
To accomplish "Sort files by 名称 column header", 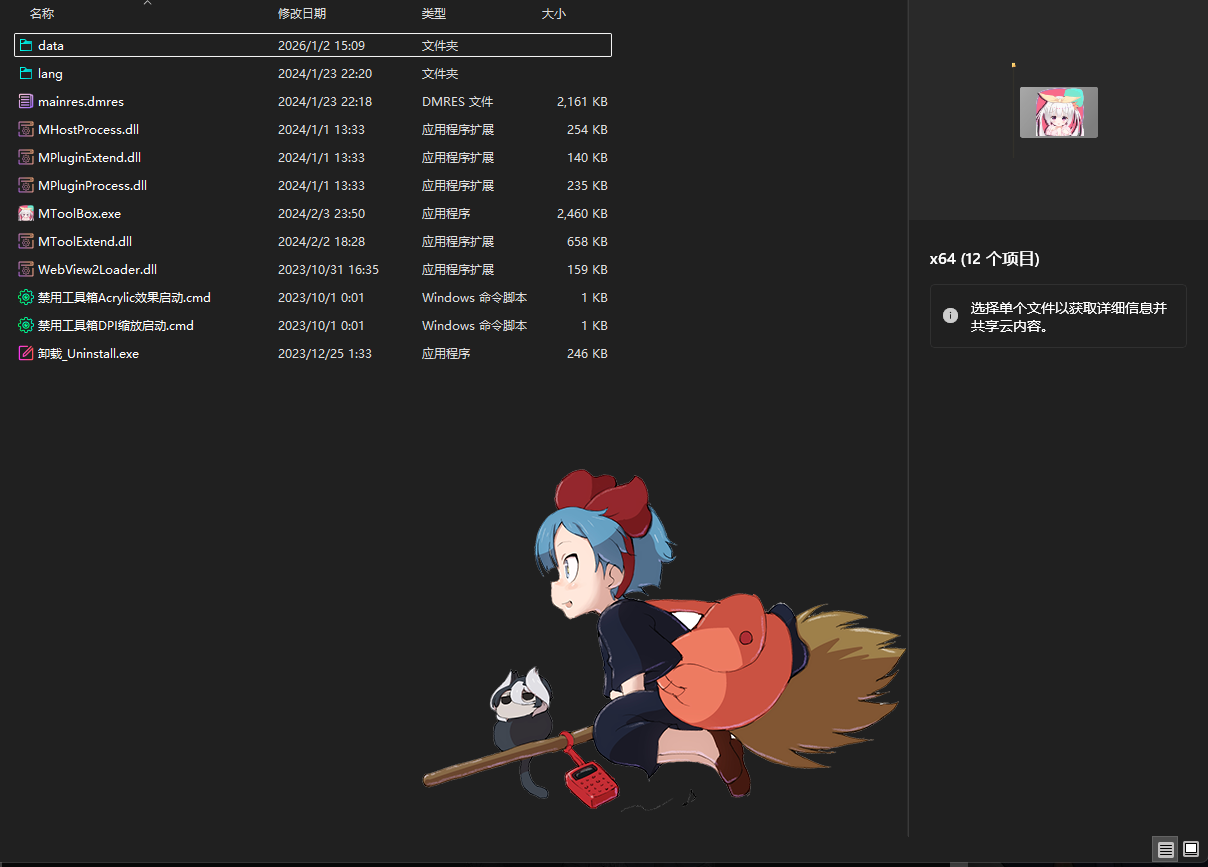I will click(42, 14).
